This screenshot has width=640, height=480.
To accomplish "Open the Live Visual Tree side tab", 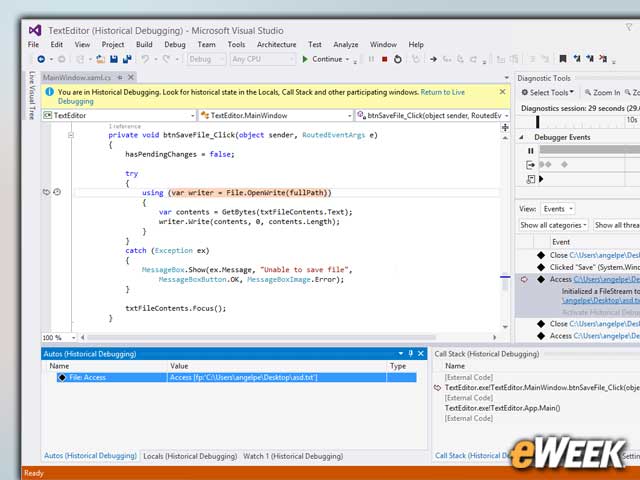I will [x=32, y=95].
